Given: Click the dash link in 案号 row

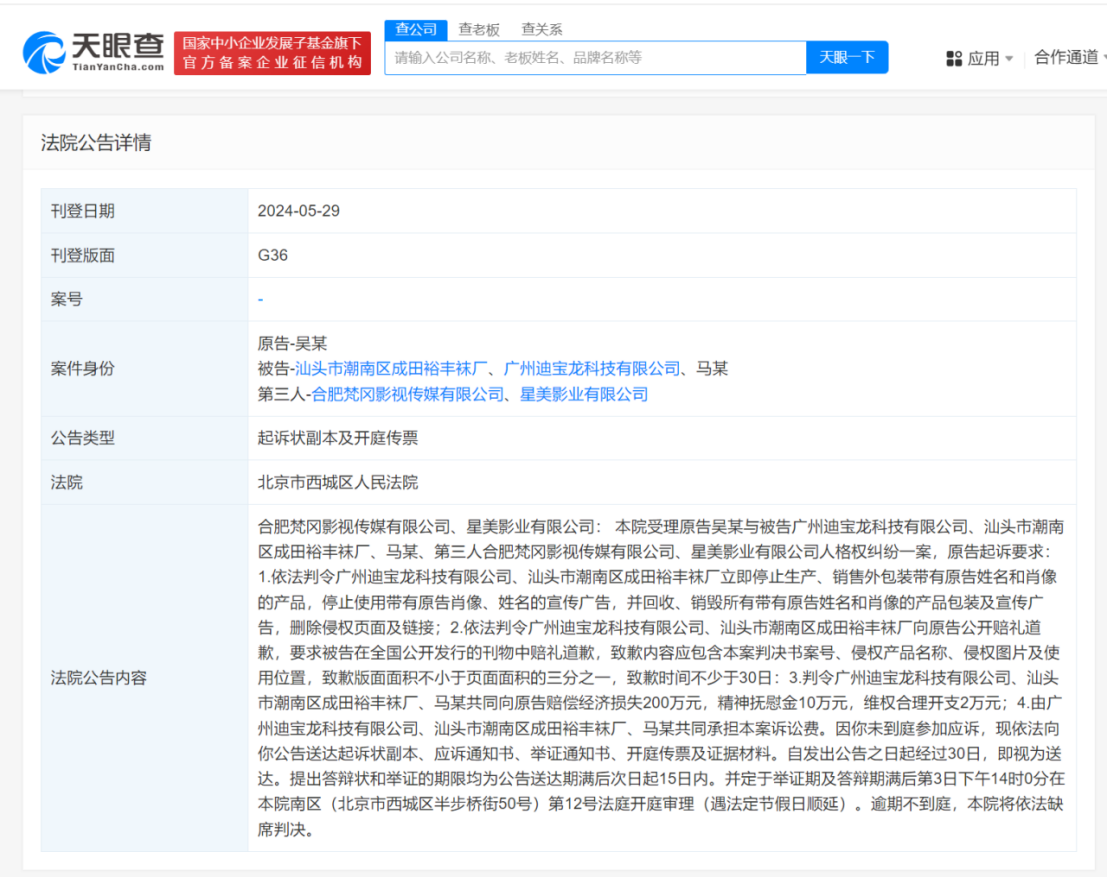Looking at the screenshot, I should point(259,298).
